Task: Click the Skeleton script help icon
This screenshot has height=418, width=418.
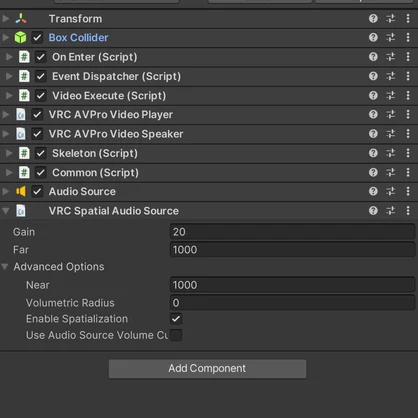Action: click(x=373, y=153)
